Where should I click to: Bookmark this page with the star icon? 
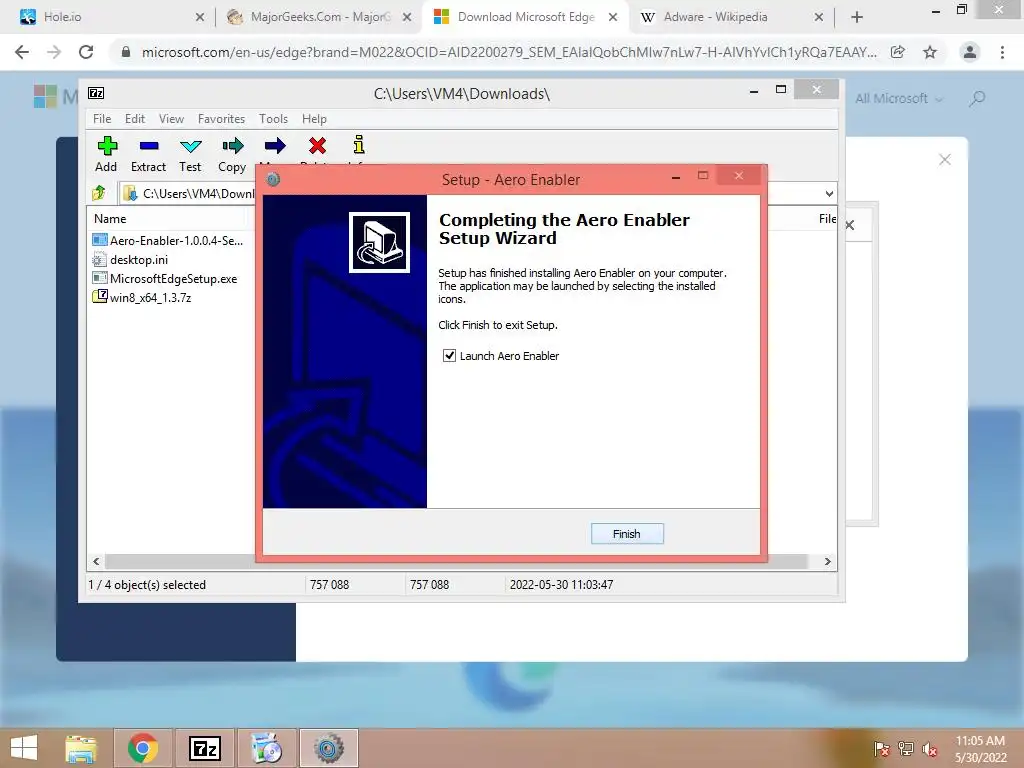[x=930, y=52]
